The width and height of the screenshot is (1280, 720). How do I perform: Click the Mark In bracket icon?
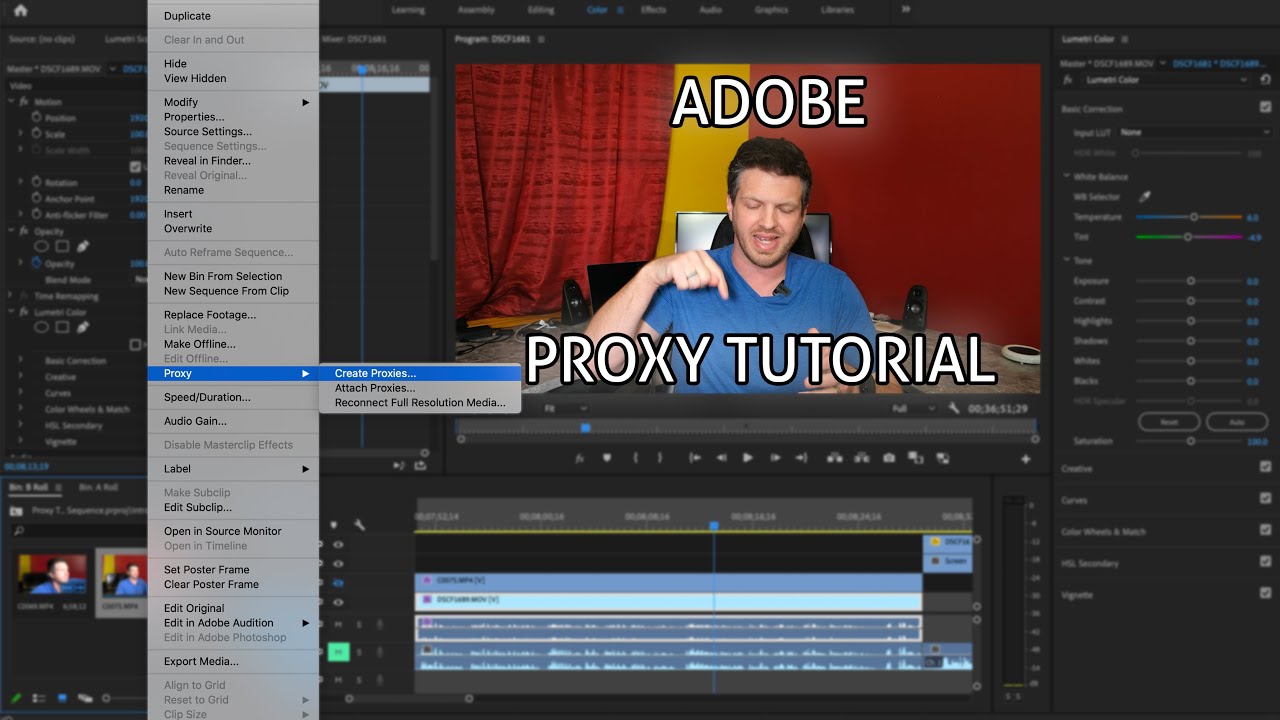tap(636, 458)
